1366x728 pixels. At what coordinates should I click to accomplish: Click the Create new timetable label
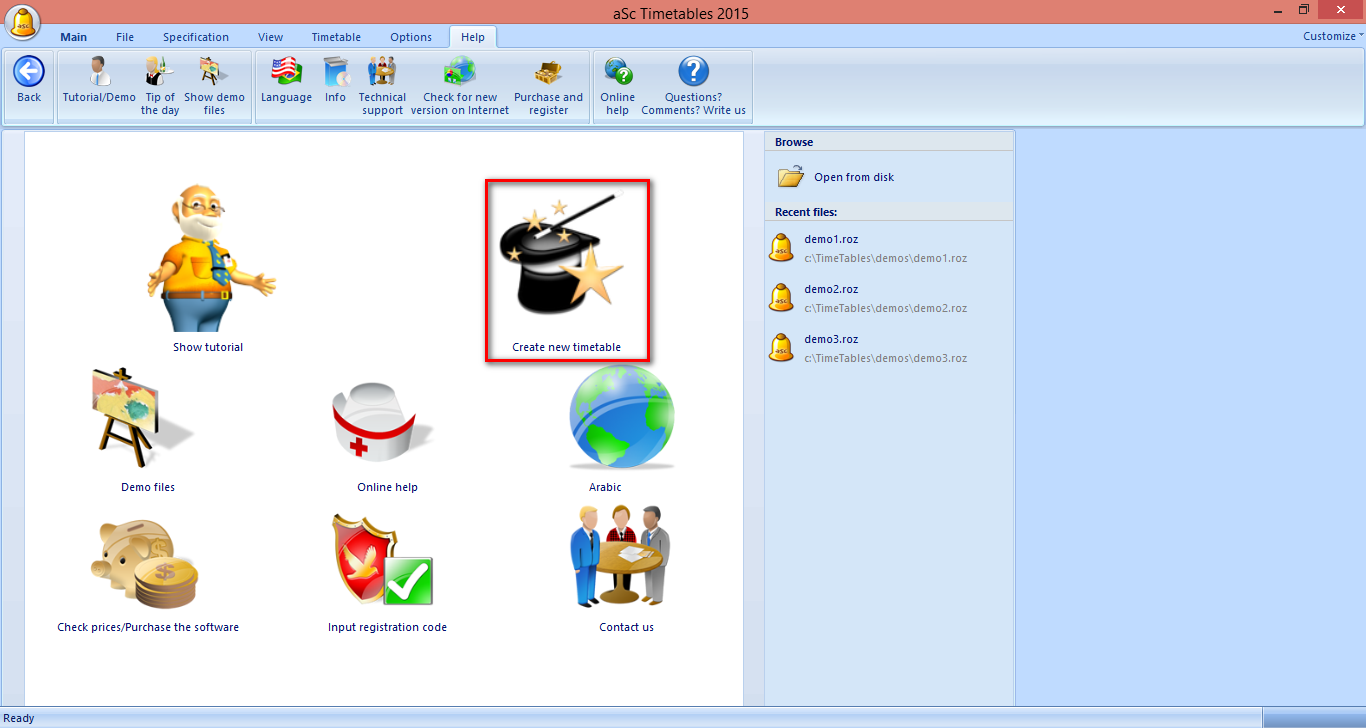click(x=567, y=347)
